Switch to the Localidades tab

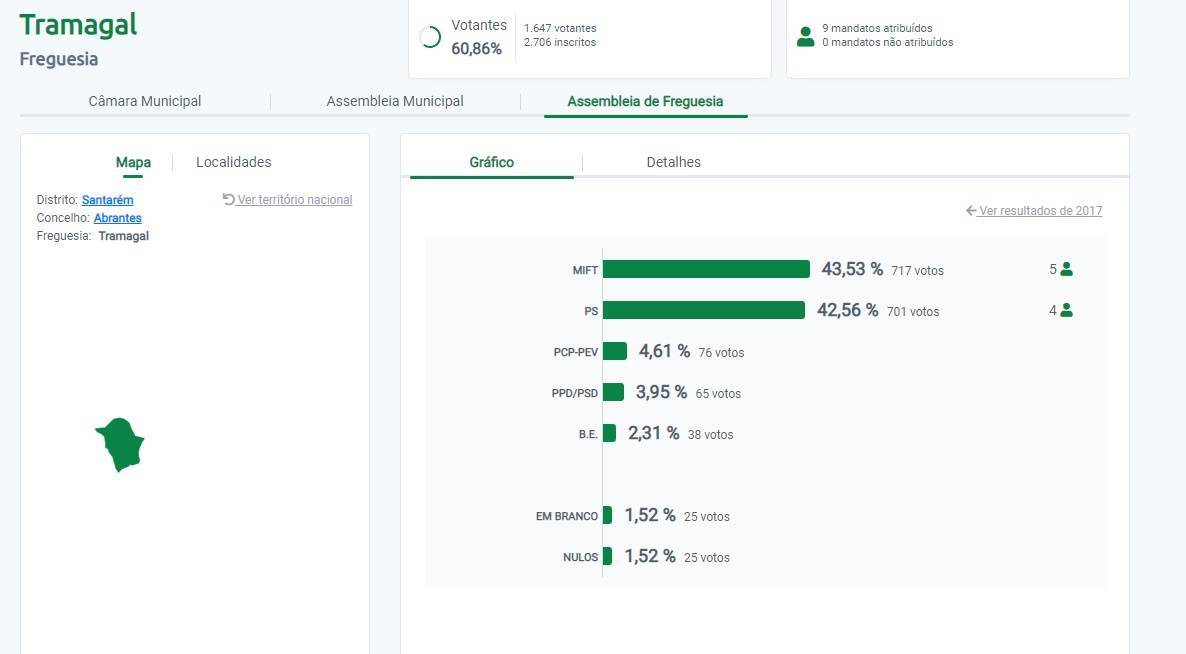(x=233, y=162)
